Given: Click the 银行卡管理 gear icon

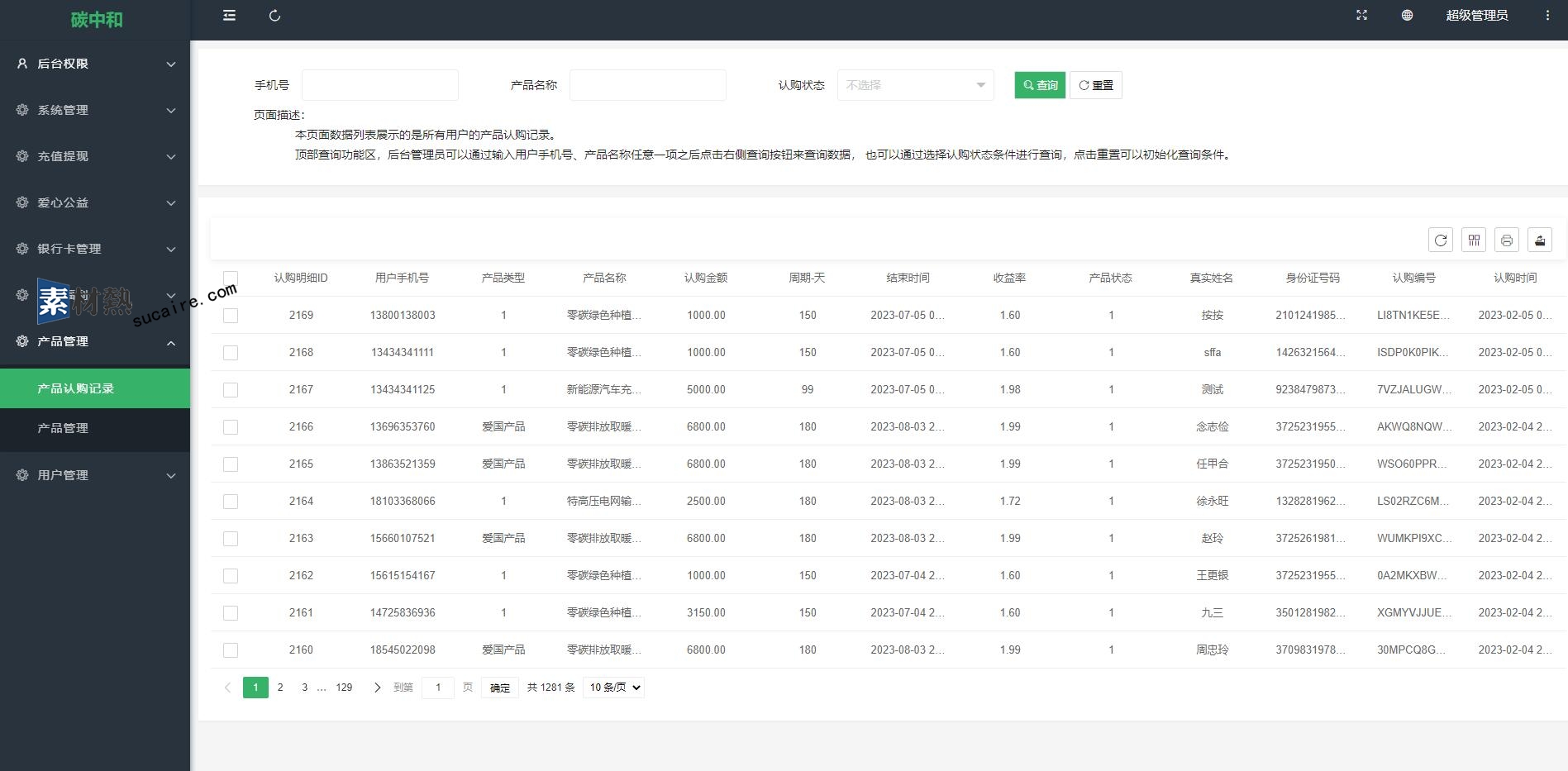Looking at the screenshot, I should (x=22, y=248).
